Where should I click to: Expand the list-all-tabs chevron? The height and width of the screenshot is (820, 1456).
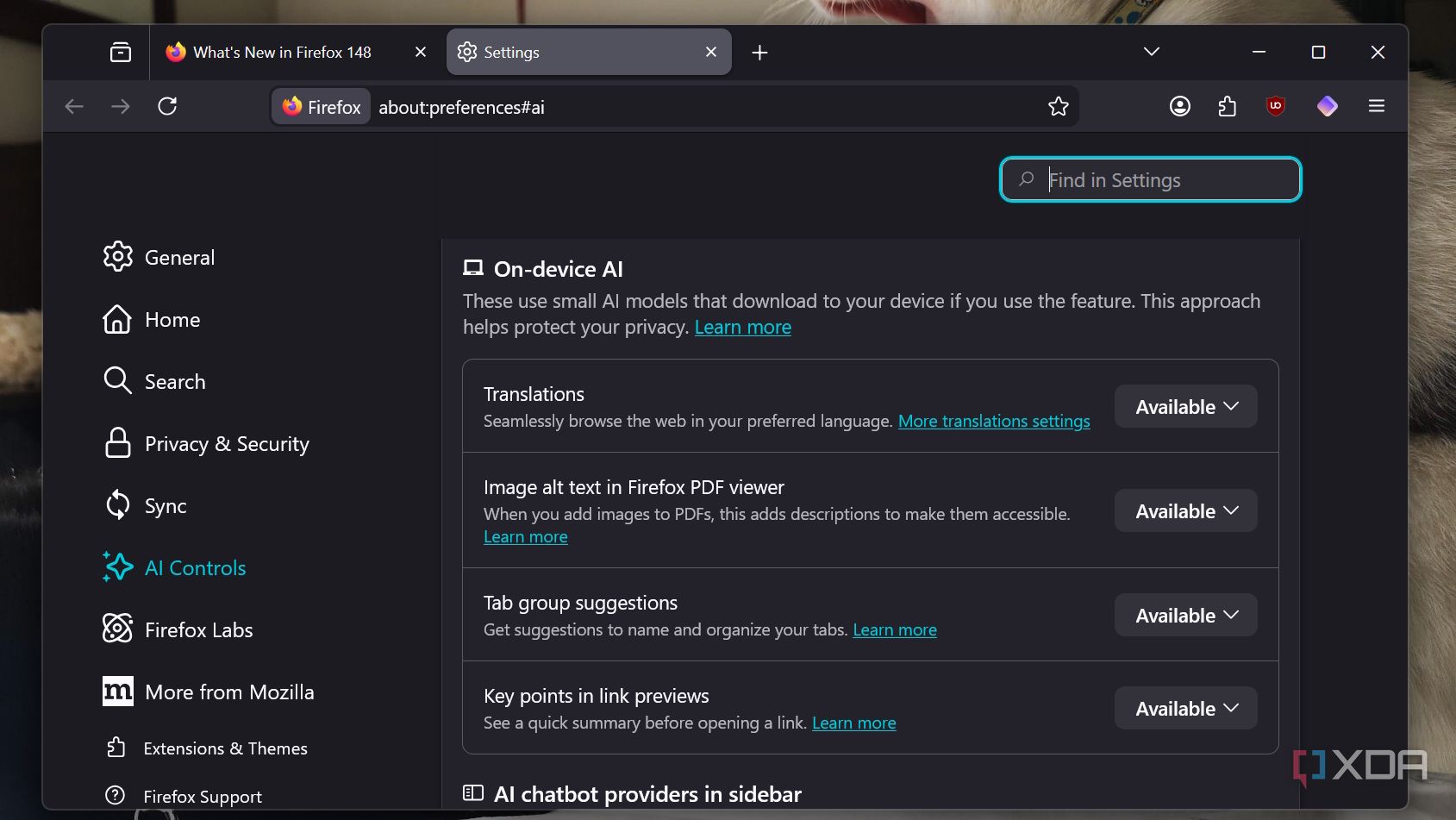[1151, 52]
